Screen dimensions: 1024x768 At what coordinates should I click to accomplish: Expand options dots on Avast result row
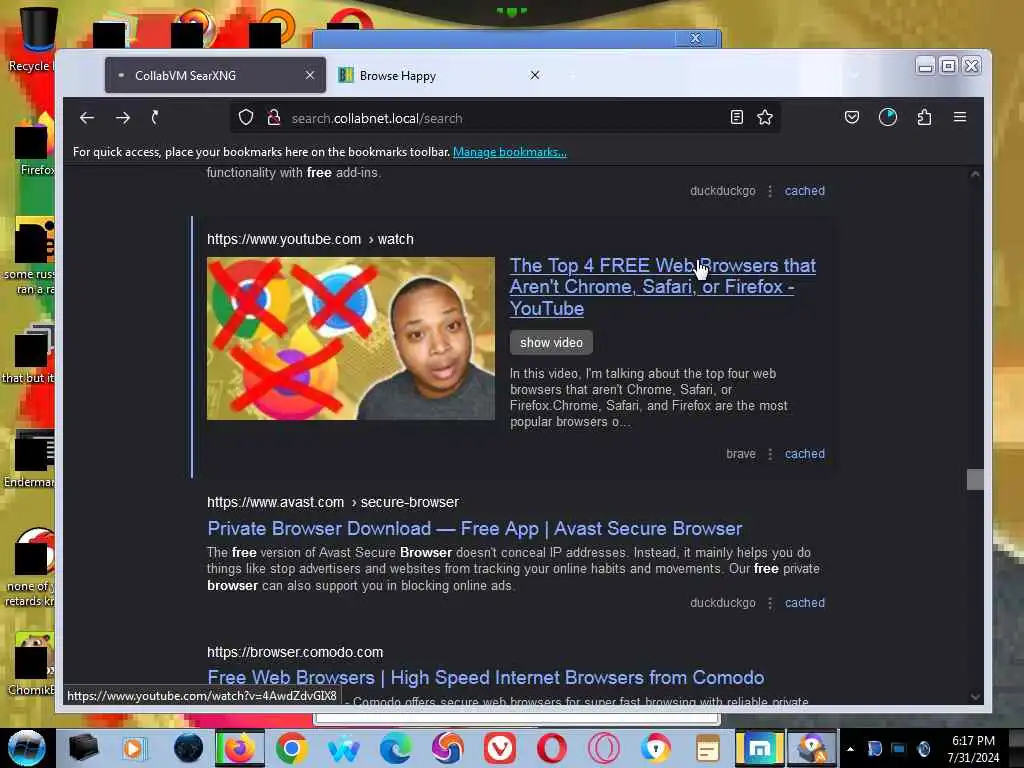click(770, 603)
